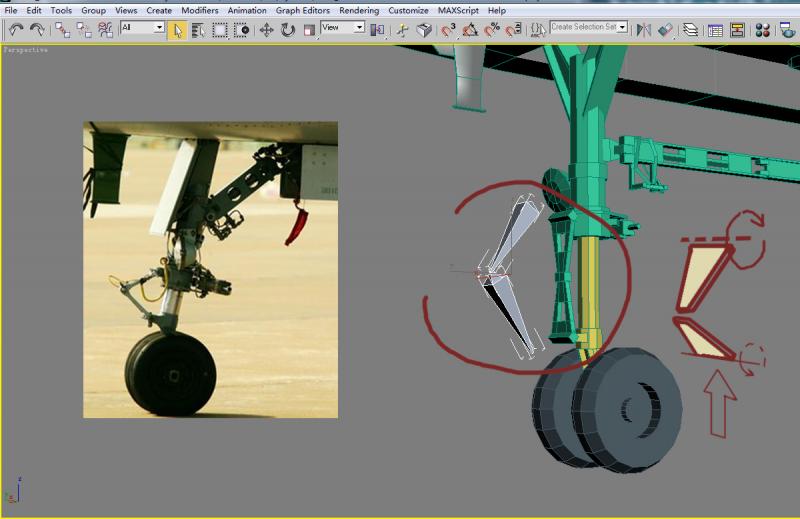This screenshot has height=519, width=800.
Task: Open the Graph Editors menu
Action: coord(303,10)
